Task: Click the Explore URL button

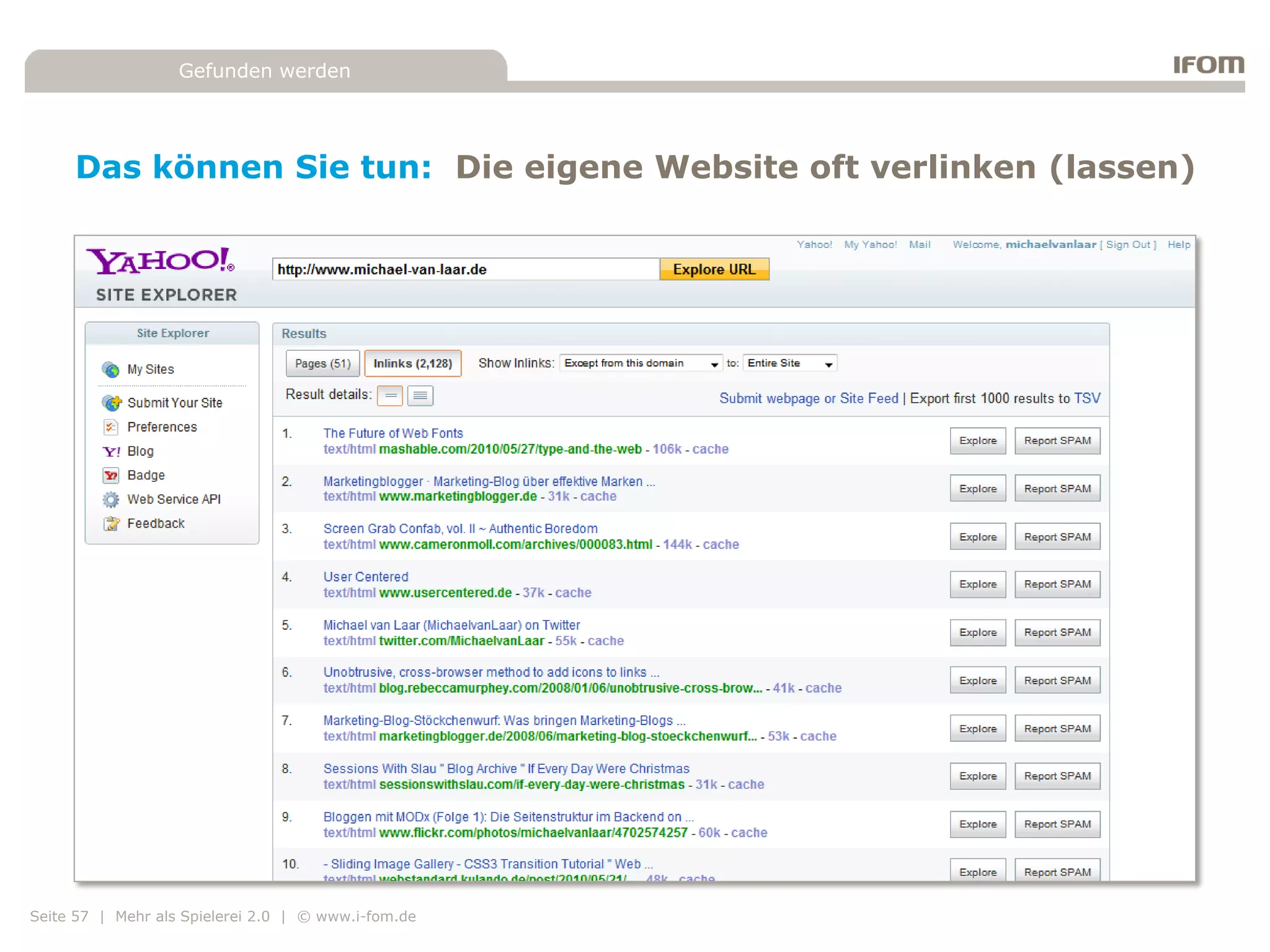Action: pyautogui.click(x=714, y=270)
